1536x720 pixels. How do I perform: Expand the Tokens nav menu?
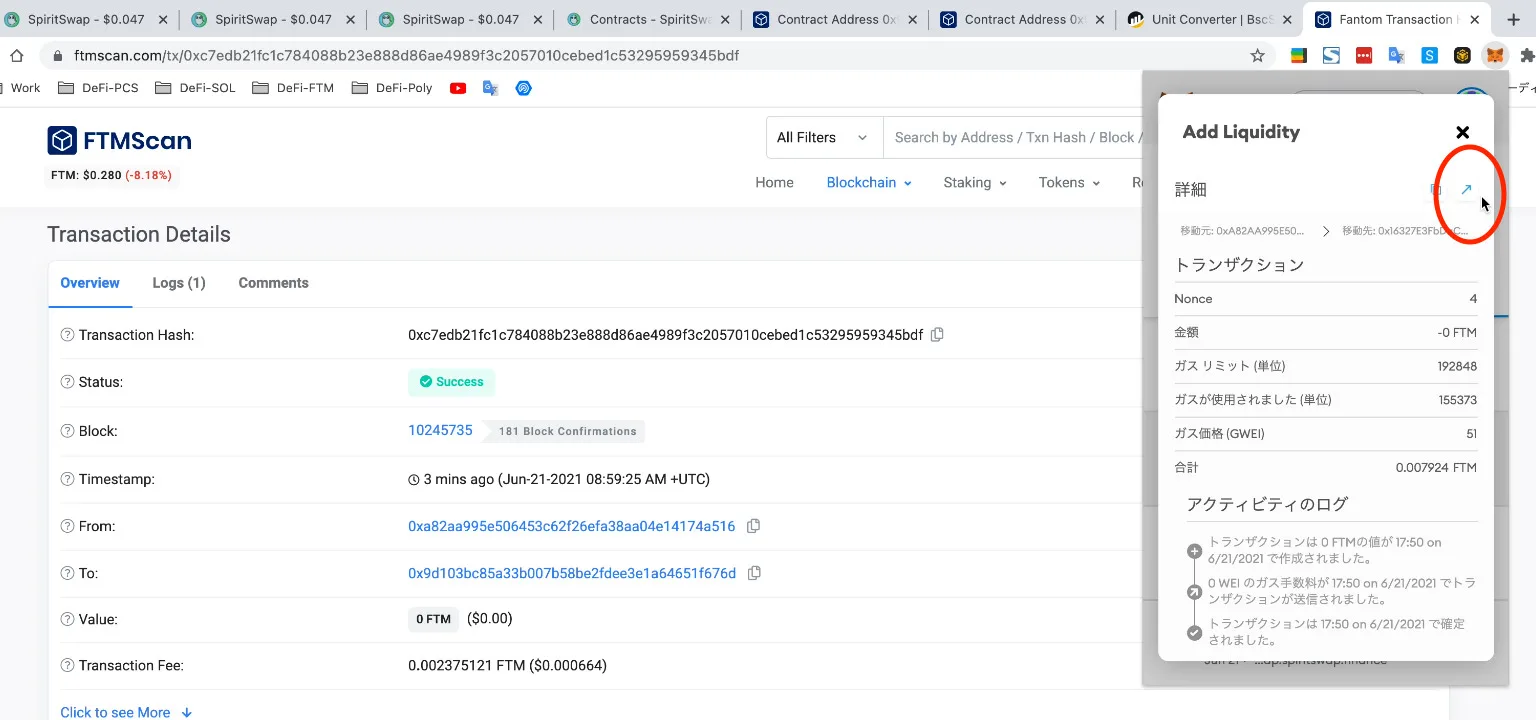(x=1069, y=183)
